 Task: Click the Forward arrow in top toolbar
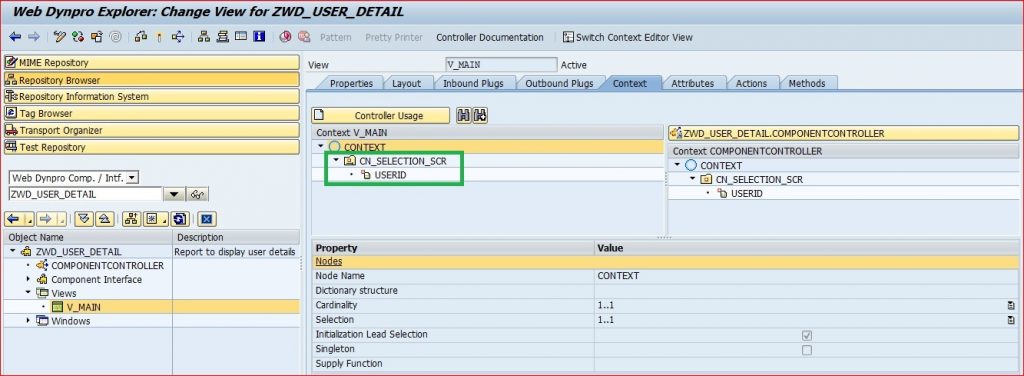coord(33,37)
